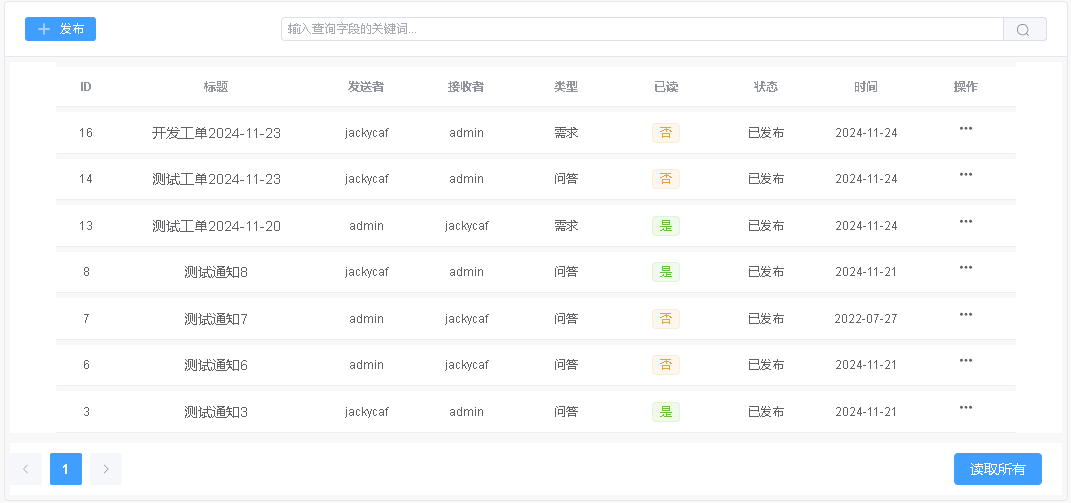Select the 测试工单2024-11-20 title cell
This screenshot has height=503, width=1071.
click(216, 226)
